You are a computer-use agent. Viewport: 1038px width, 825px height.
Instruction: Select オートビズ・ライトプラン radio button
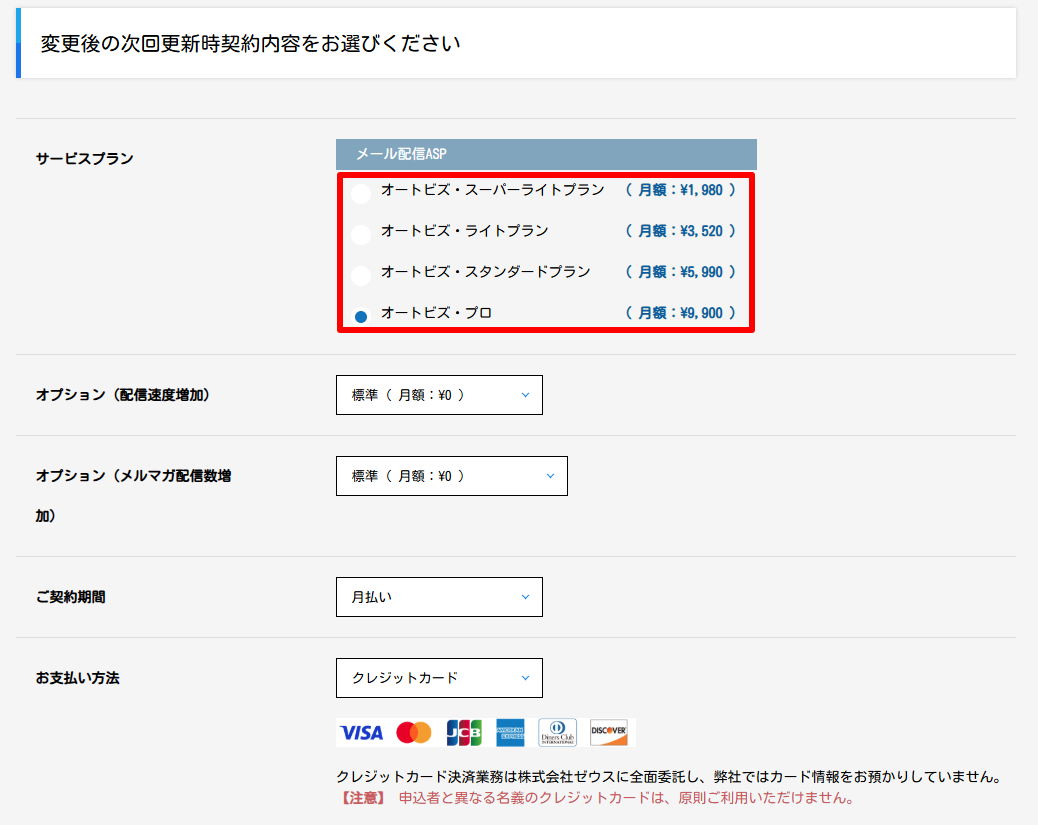click(x=361, y=235)
